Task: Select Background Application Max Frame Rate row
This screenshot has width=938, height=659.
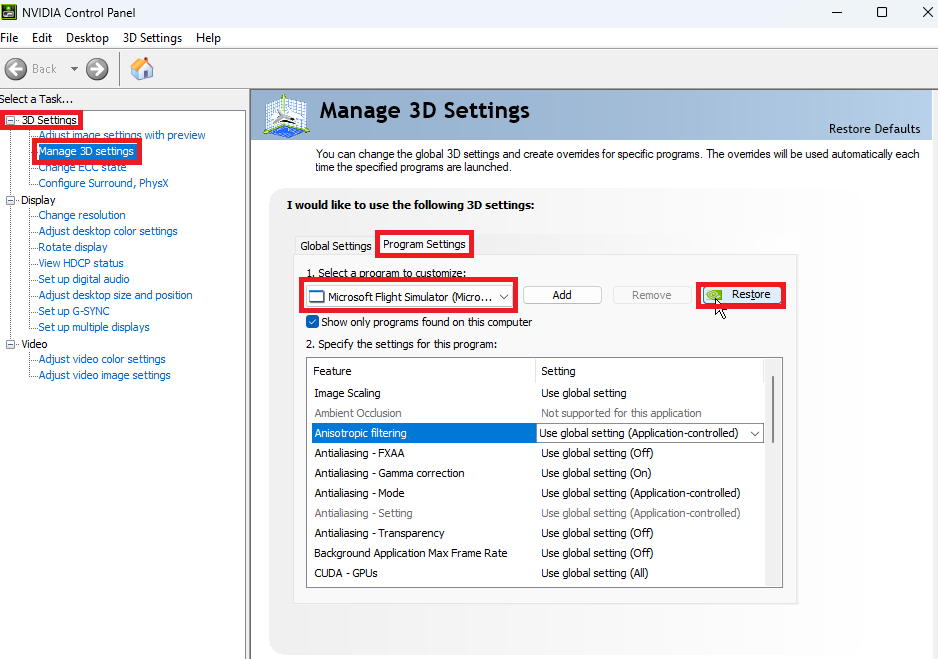Action: (x=537, y=553)
